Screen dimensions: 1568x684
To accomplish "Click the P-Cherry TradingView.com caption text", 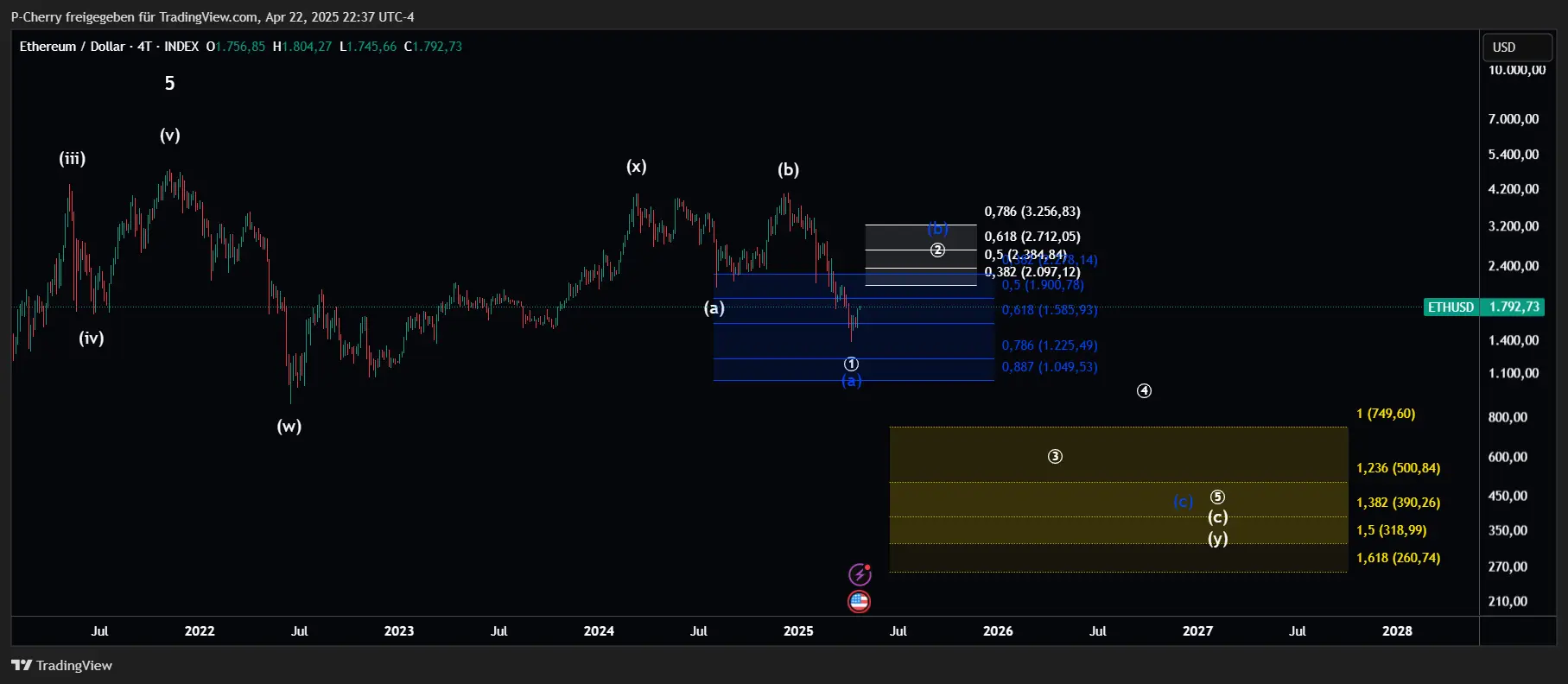I will tap(213, 16).
